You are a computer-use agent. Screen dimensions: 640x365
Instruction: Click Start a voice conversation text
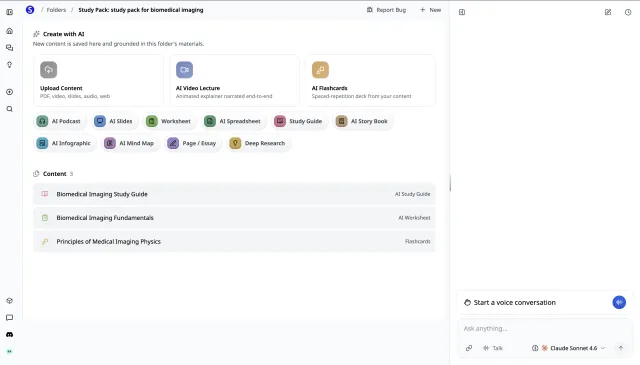(514, 303)
